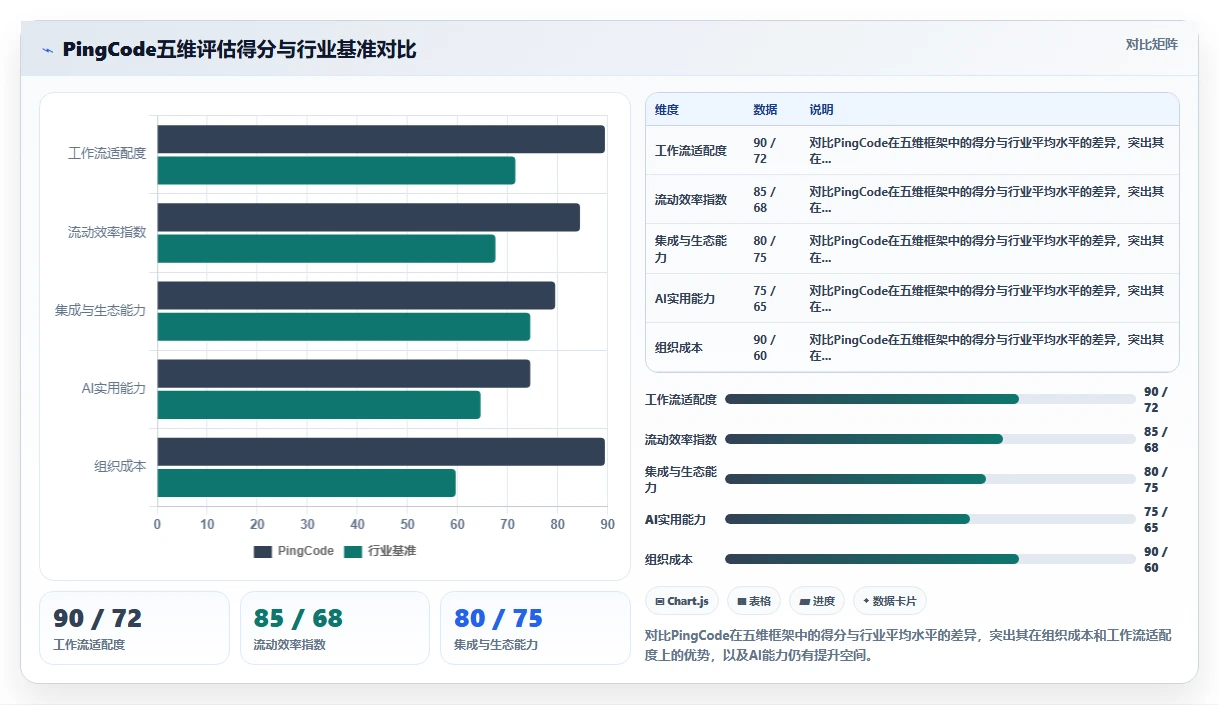Click the PingCode五维评估得分 page title
The height and width of the screenshot is (705, 1219).
coord(239,50)
